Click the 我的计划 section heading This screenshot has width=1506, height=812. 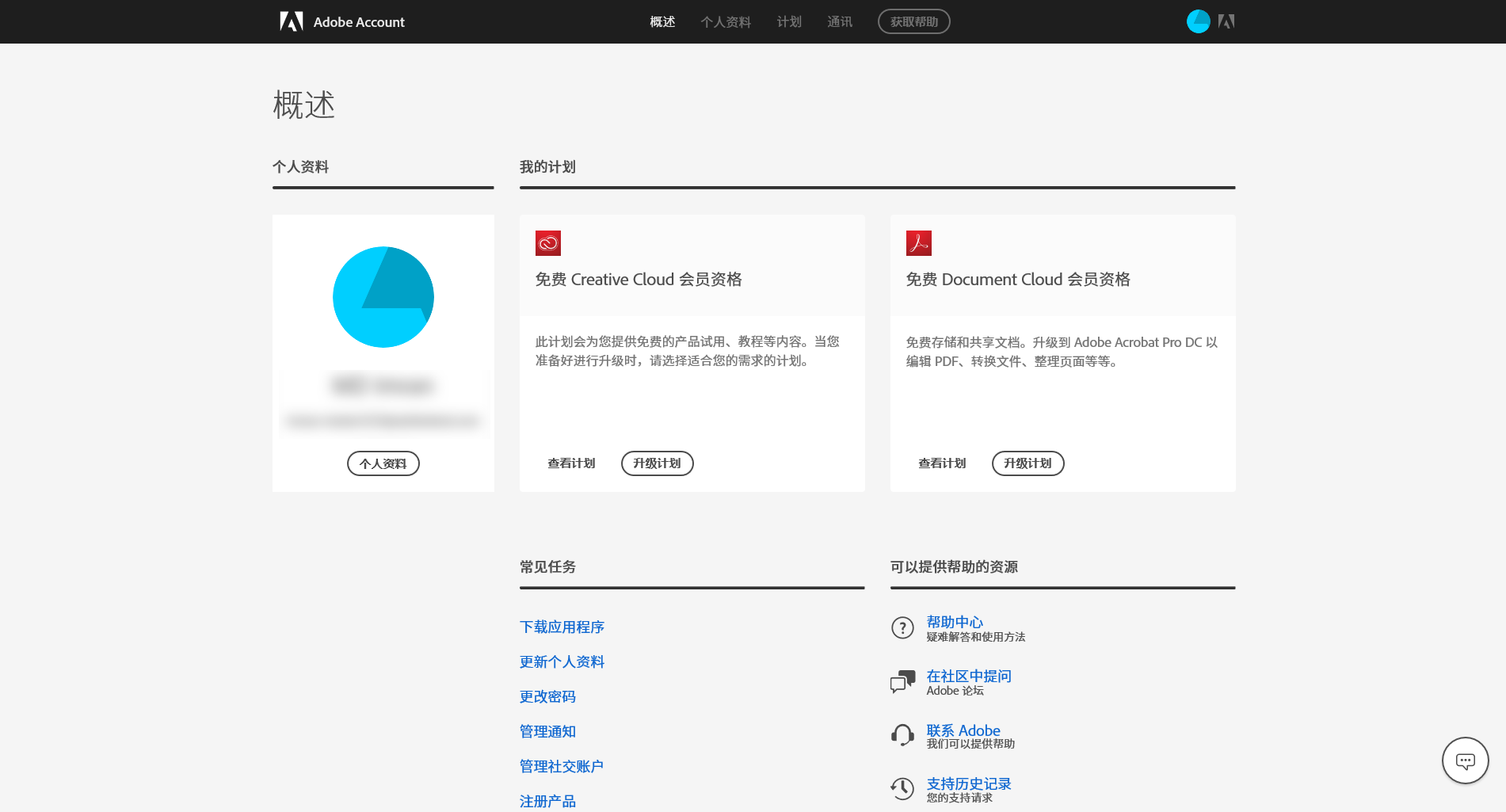[x=547, y=166]
